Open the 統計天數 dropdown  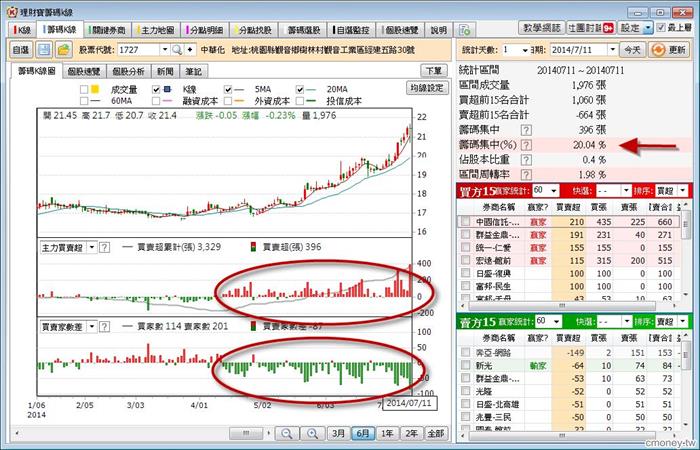click(x=525, y=50)
